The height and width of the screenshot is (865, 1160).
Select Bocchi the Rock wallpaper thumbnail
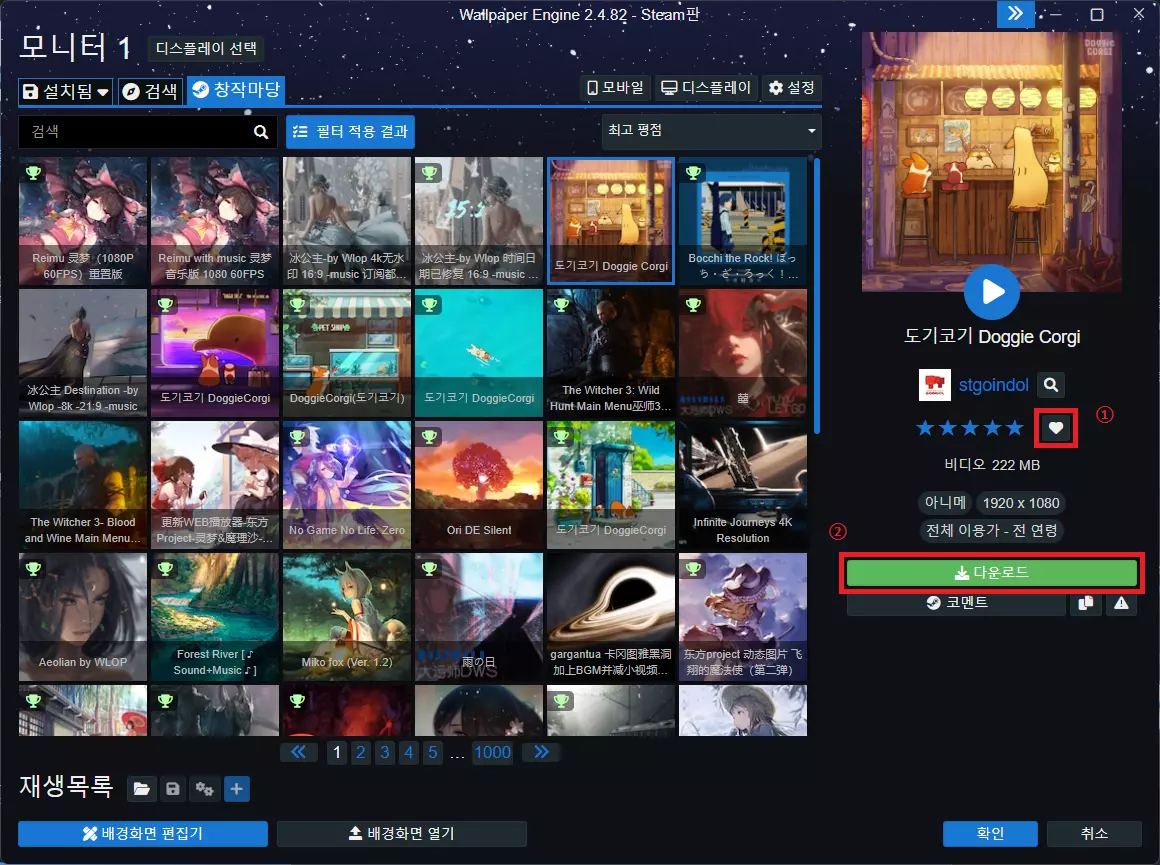[x=743, y=221]
